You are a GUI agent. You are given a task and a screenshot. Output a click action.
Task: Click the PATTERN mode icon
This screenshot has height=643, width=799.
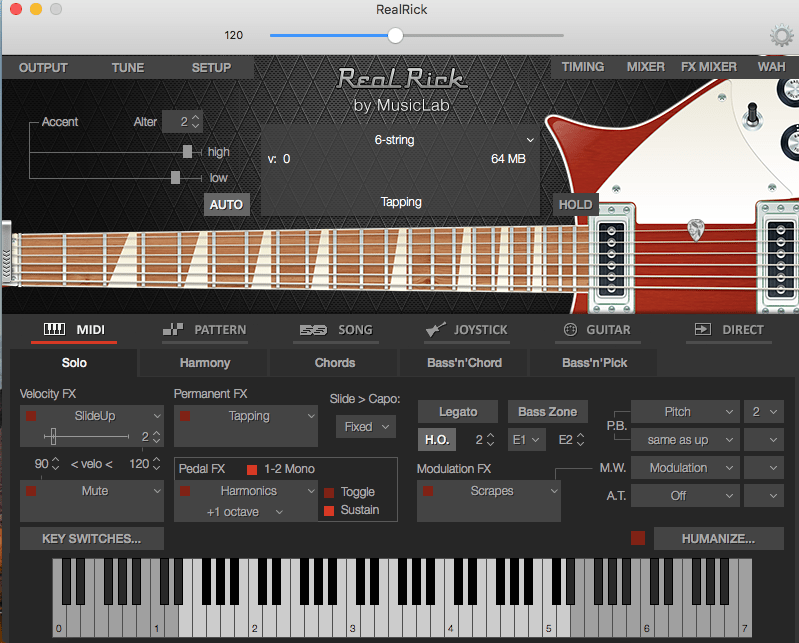pyautogui.click(x=173, y=329)
